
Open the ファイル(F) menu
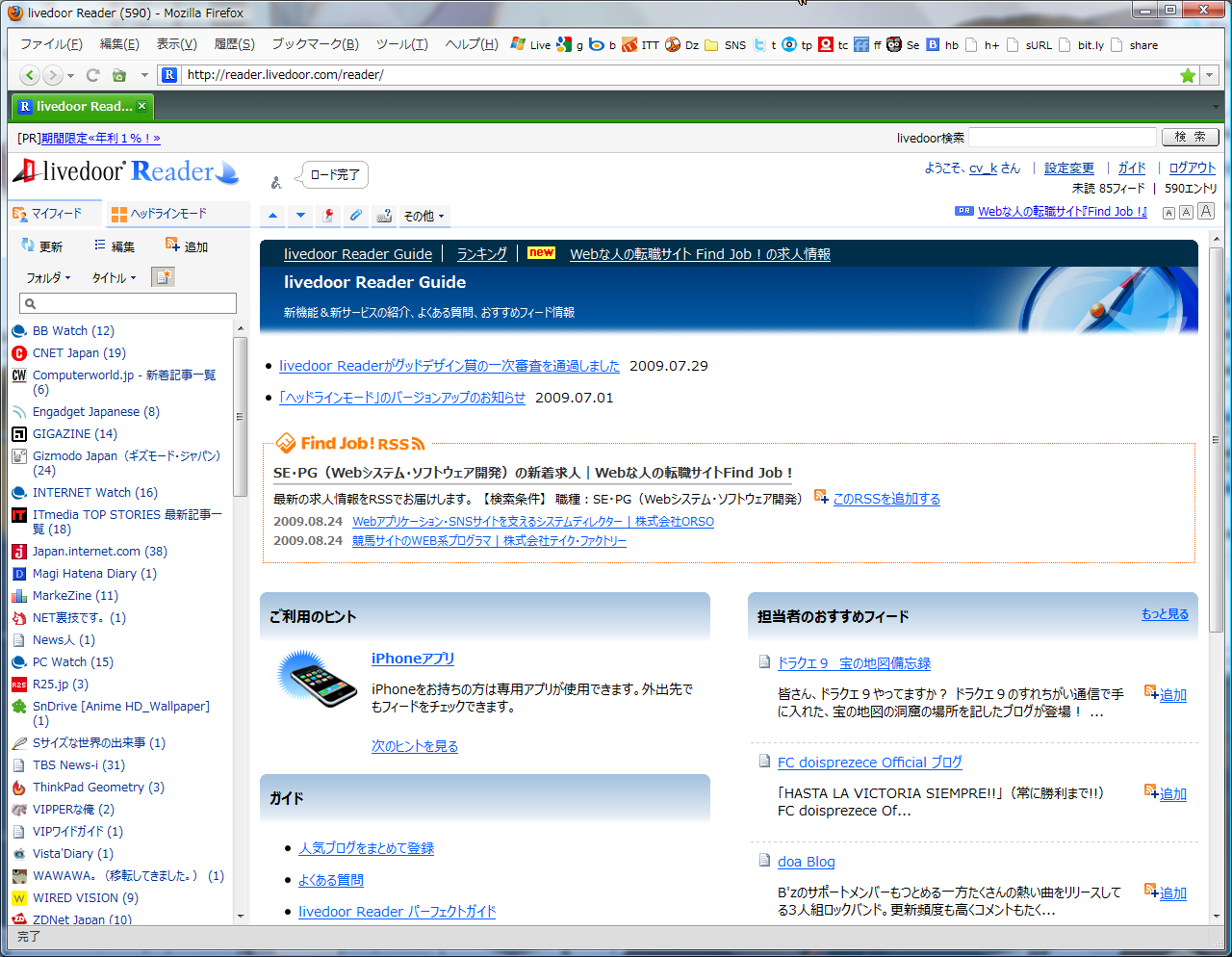tap(51, 44)
